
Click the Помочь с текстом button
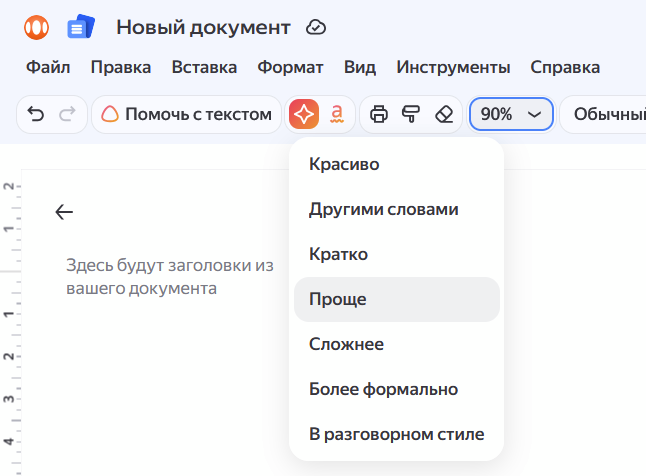point(186,114)
